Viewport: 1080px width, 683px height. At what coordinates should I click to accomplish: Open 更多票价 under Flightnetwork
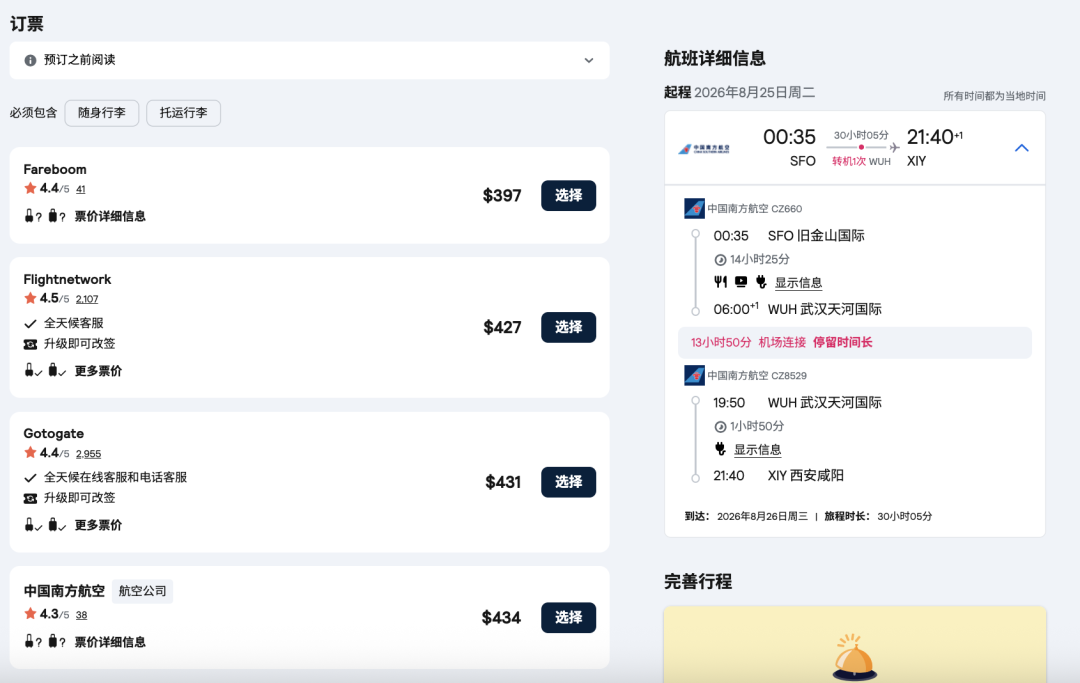pos(98,371)
